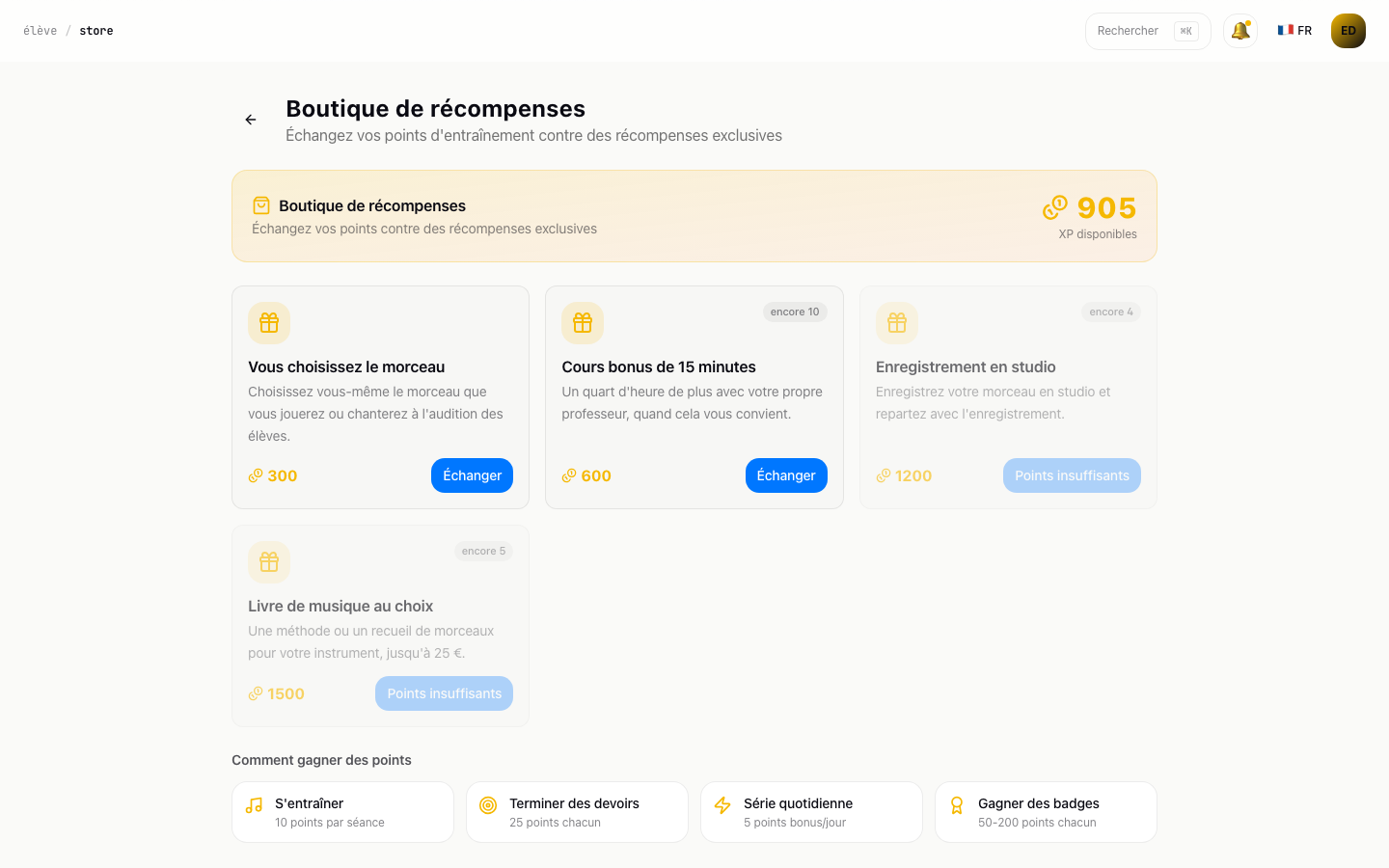Redeem the 300-point song choice reward

[x=473, y=475]
